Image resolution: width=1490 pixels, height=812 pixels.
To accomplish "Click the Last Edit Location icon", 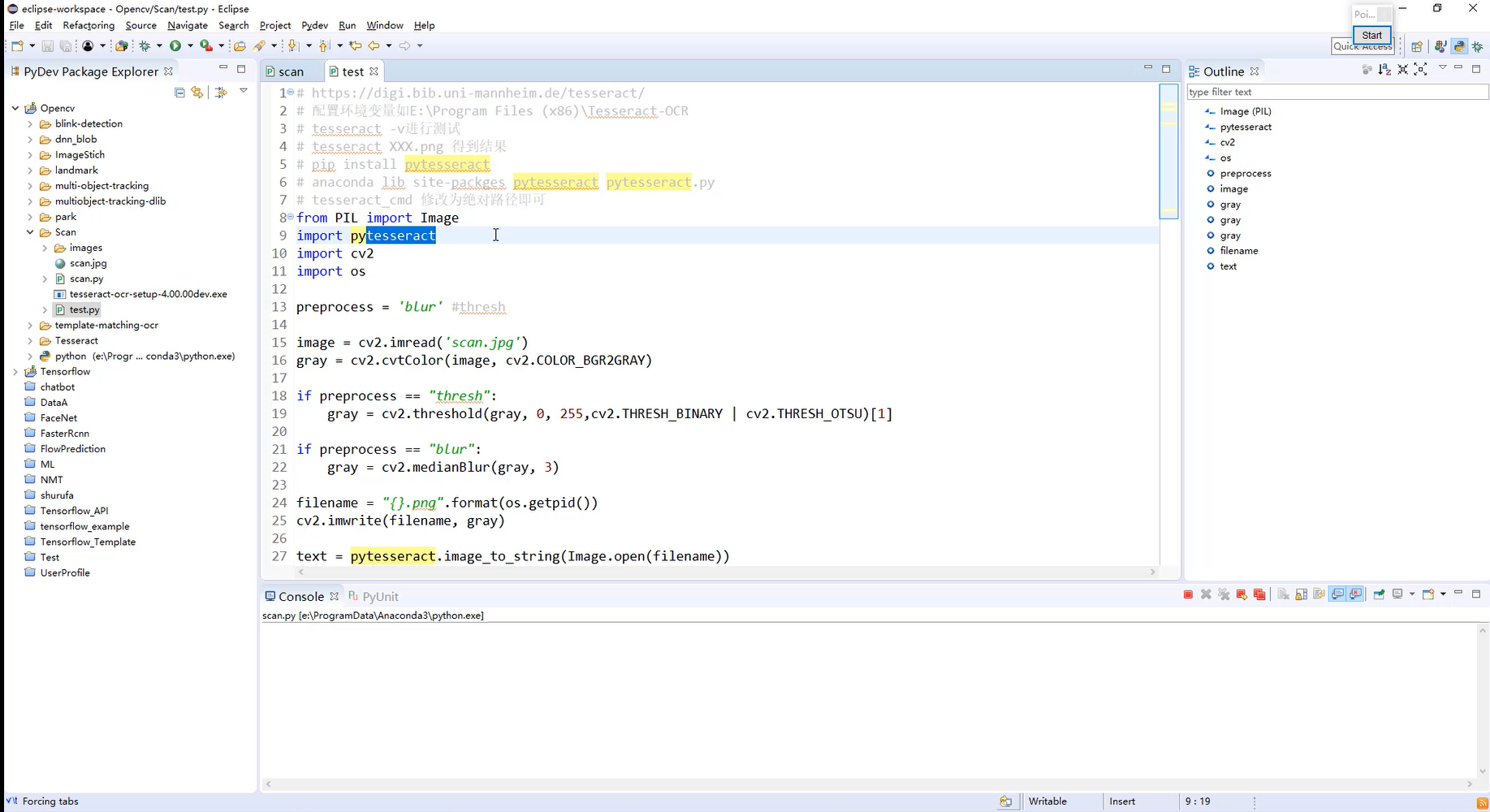I will coord(355,46).
